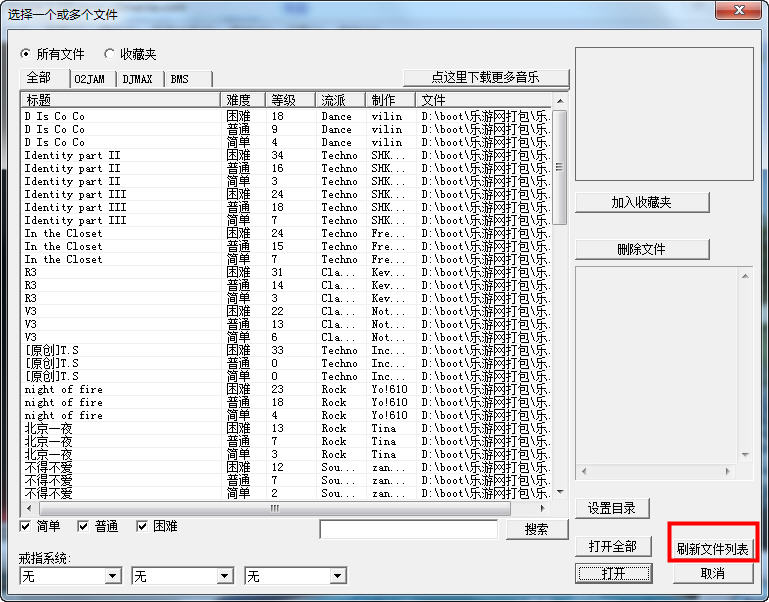Click the 取消 button
769x602 pixels.
713,573
